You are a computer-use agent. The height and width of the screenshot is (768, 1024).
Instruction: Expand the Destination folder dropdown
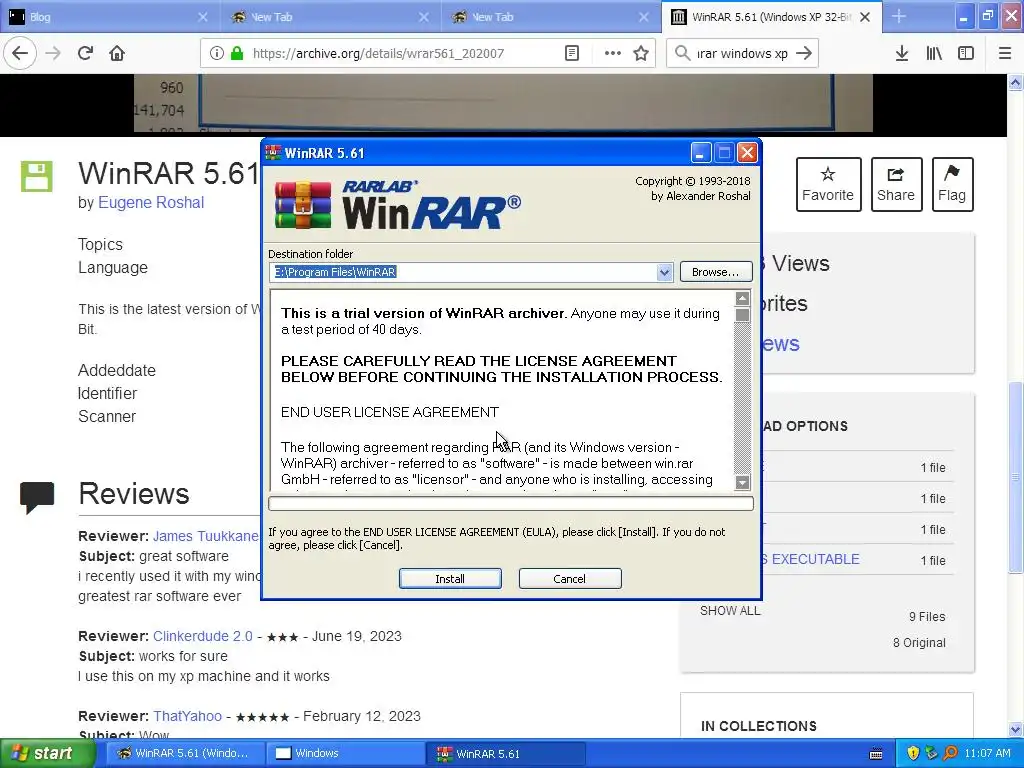pyautogui.click(x=664, y=272)
